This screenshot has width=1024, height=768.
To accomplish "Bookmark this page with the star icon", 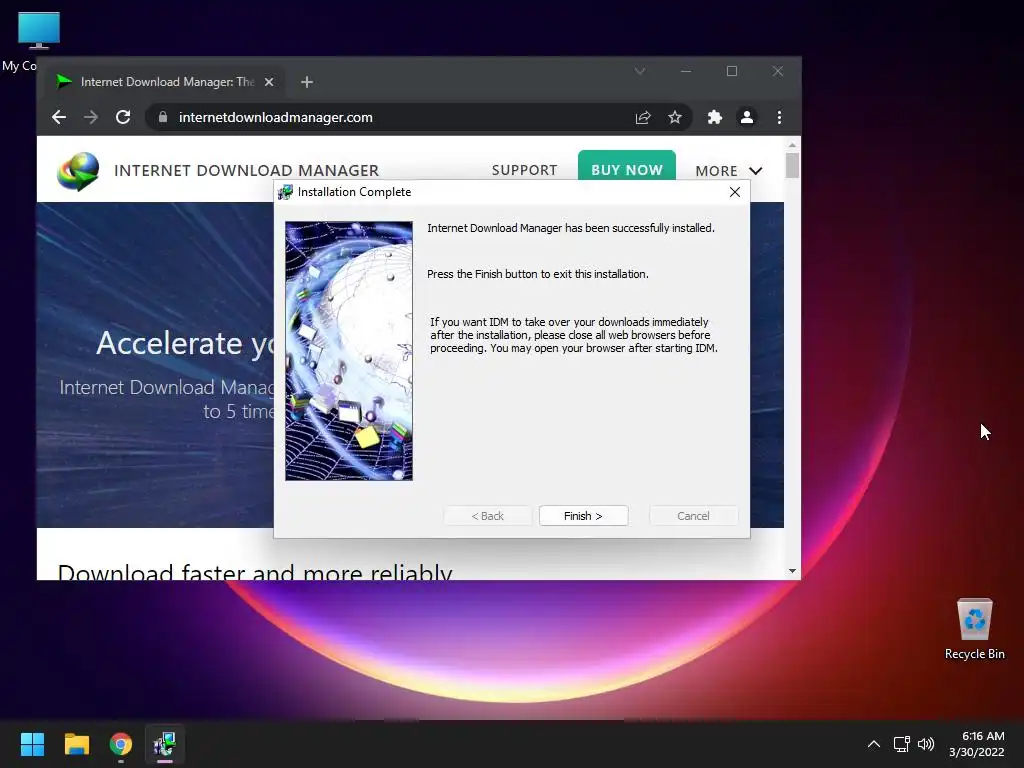I will [x=675, y=118].
